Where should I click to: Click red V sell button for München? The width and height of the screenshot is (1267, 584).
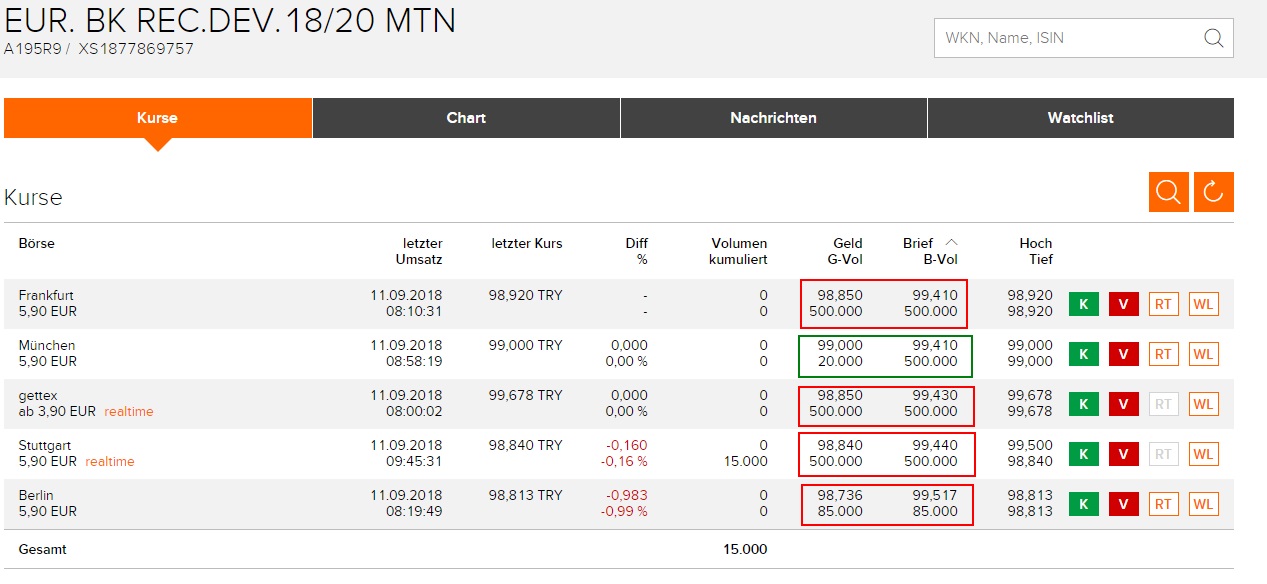[x=1124, y=354]
